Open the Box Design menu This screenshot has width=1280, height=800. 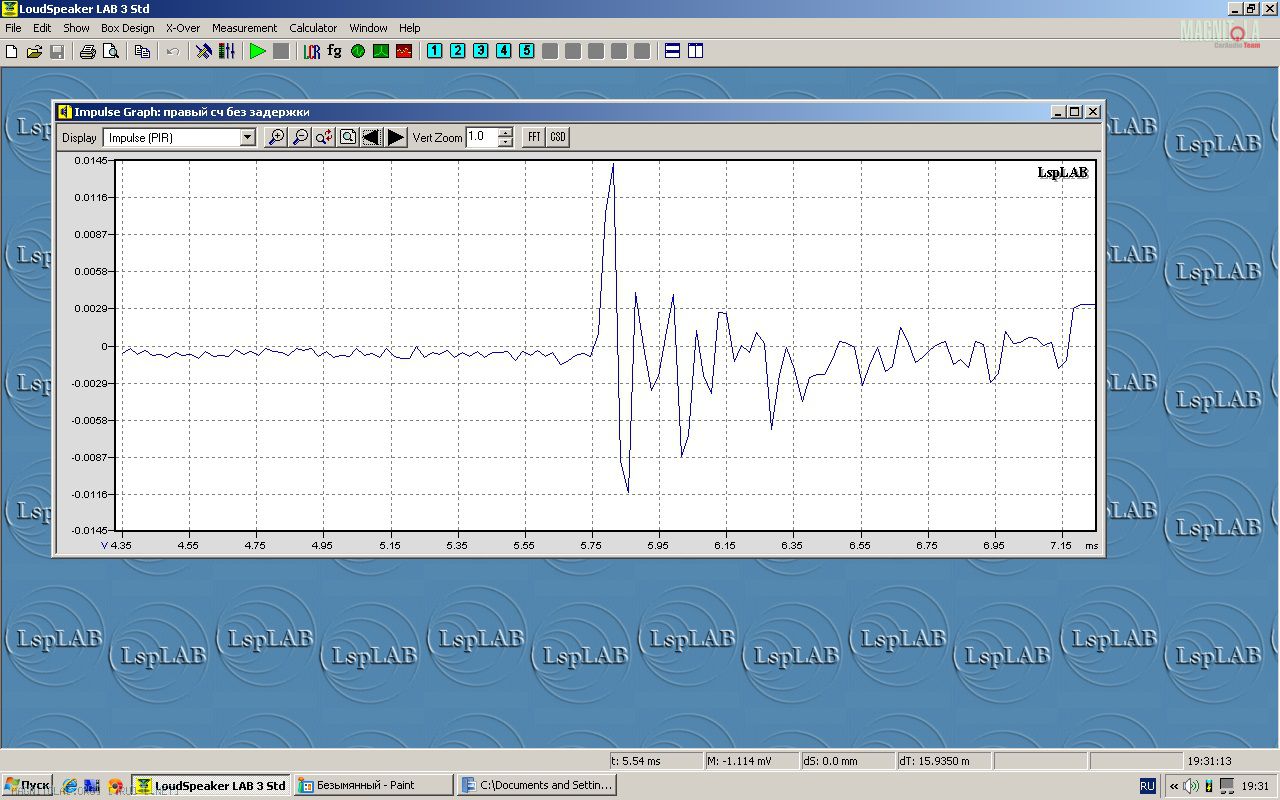[128, 28]
